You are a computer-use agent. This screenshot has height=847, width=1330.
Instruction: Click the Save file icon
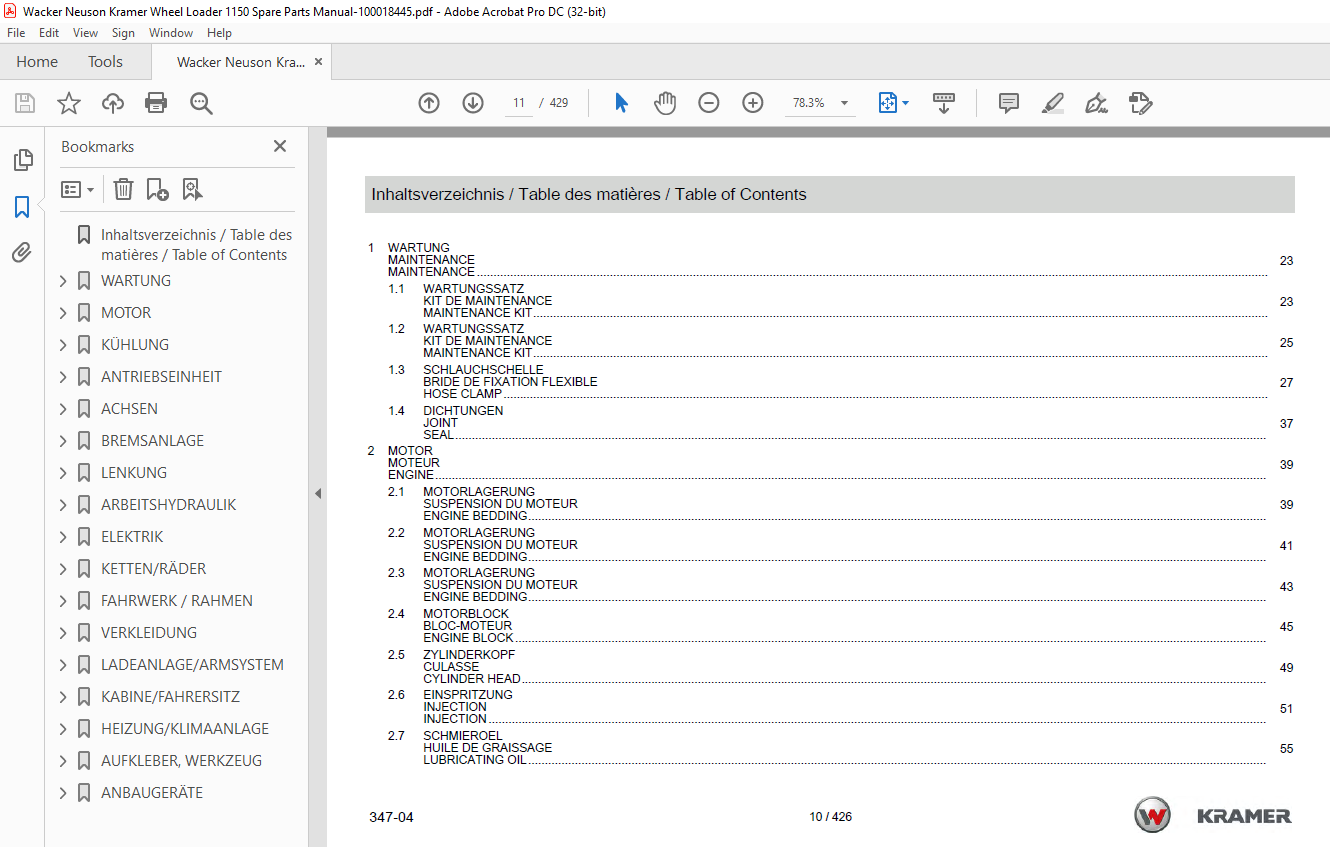coord(25,103)
